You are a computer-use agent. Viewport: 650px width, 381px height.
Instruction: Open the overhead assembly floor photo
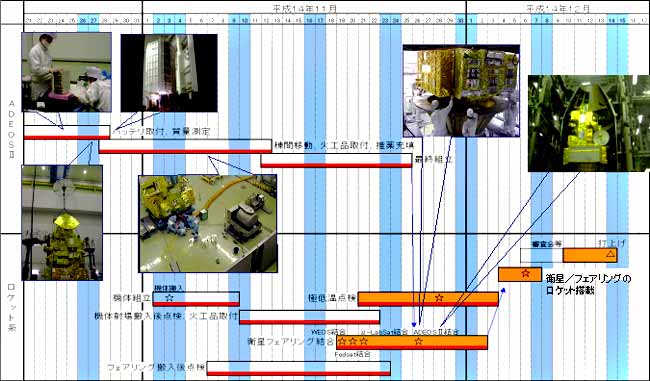208,223
